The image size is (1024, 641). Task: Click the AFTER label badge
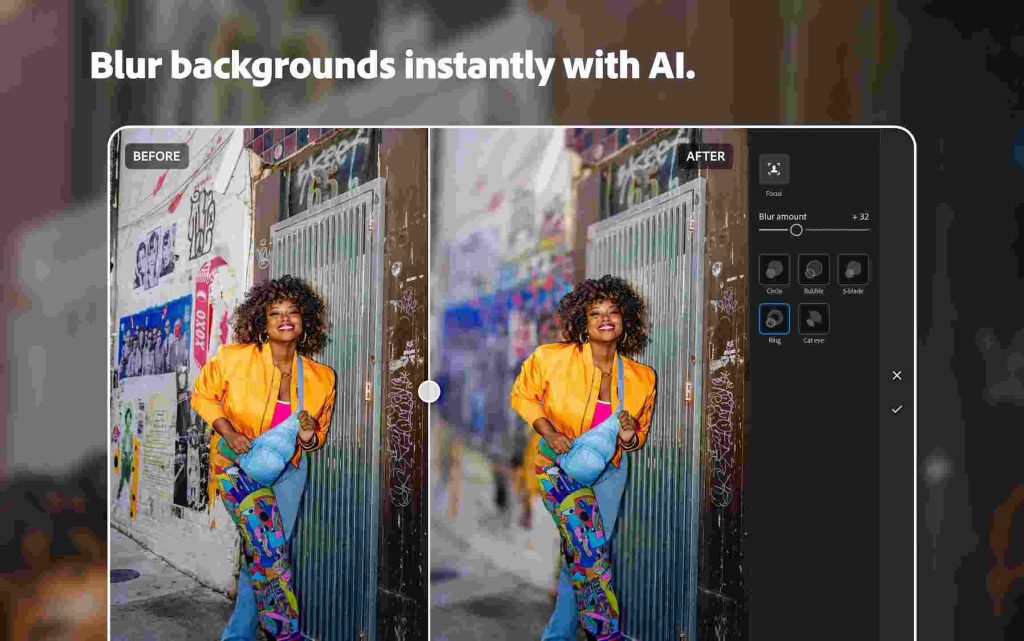[x=705, y=156]
